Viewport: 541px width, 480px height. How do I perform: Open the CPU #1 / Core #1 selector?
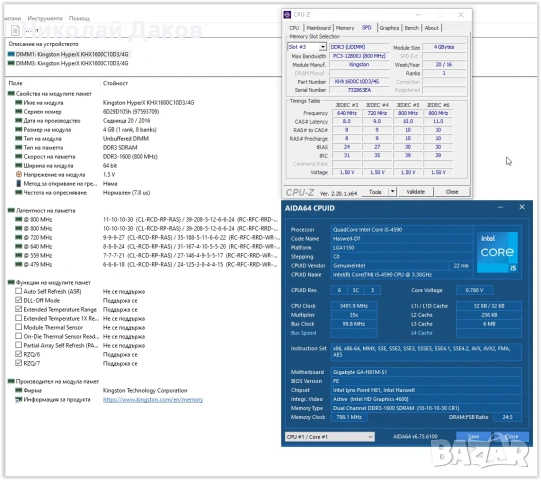coord(329,437)
